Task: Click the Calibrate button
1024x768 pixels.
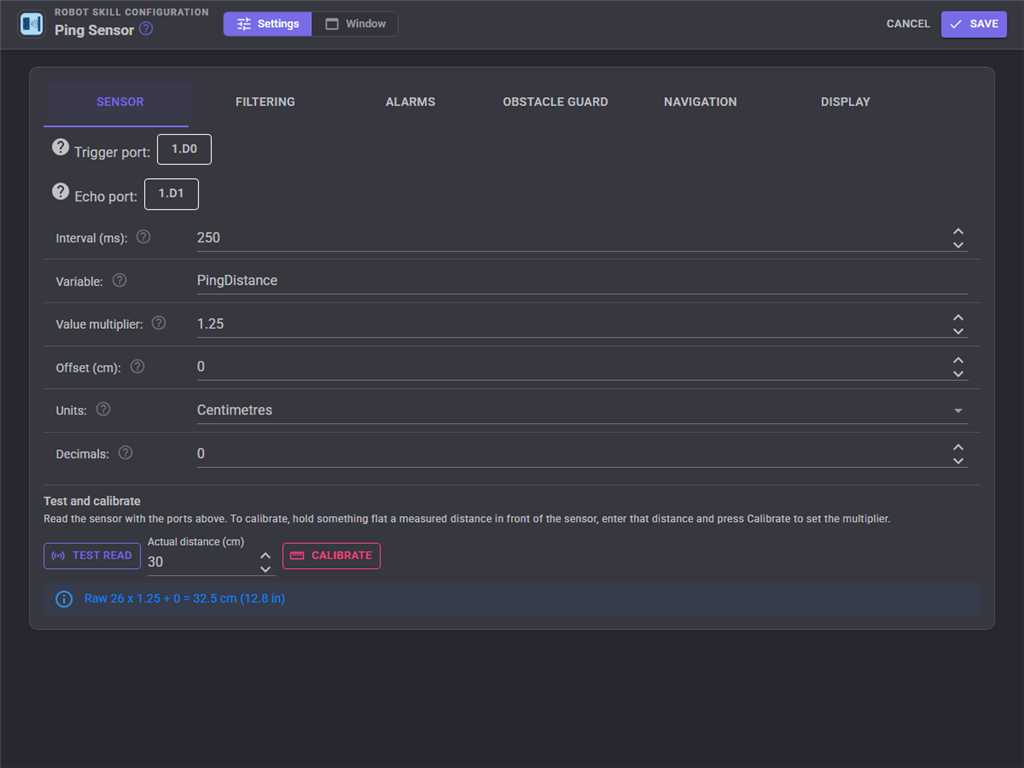Action: tap(331, 556)
